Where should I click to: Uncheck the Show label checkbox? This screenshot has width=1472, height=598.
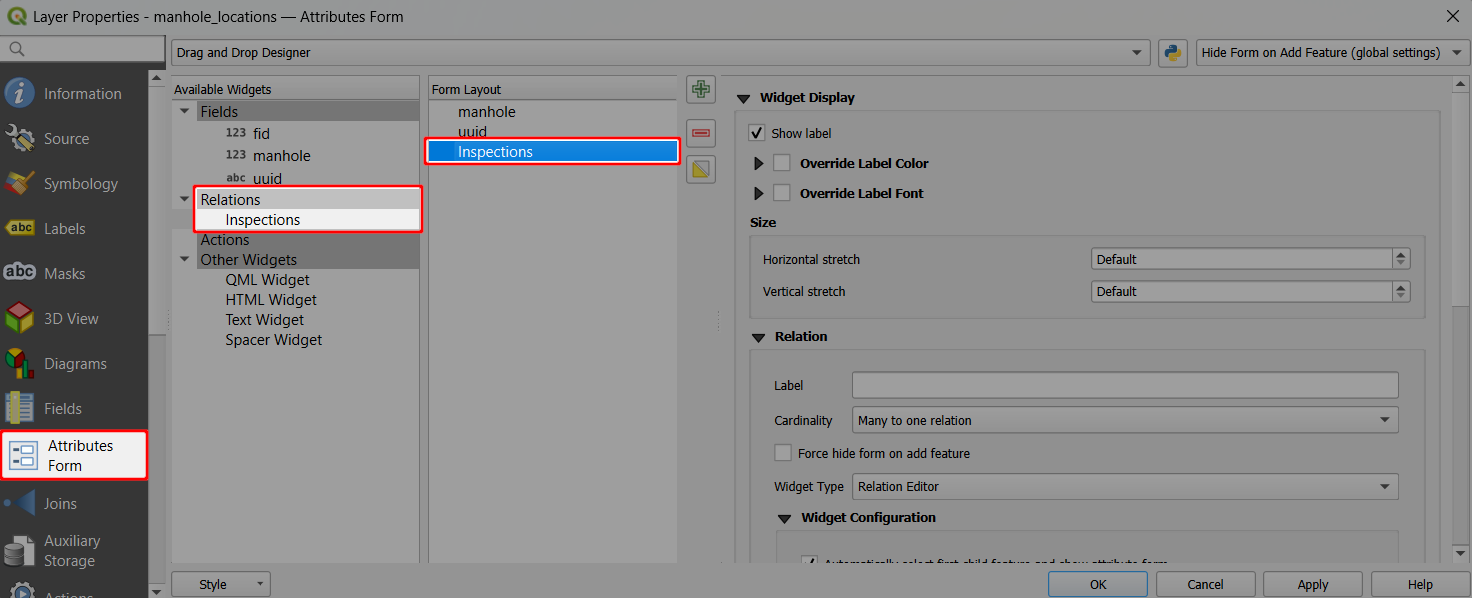coord(755,132)
